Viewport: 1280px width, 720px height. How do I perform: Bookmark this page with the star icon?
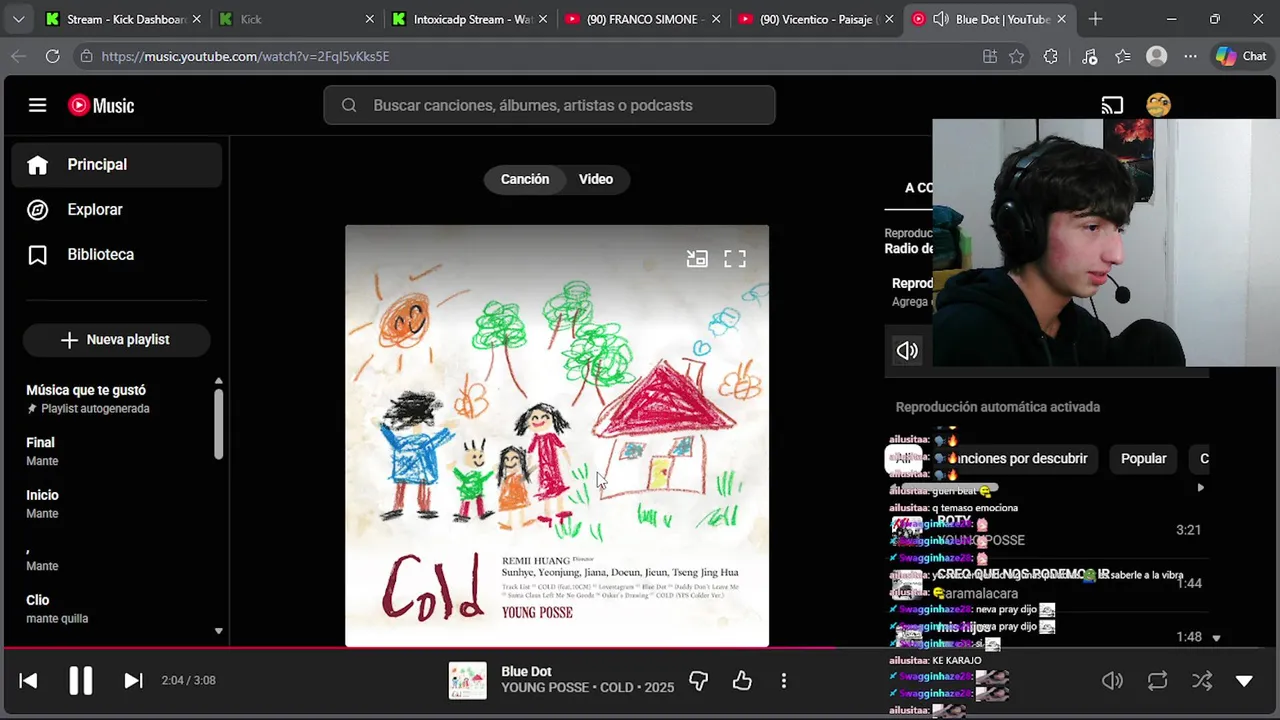pyautogui.click(x=1017, y=57)
